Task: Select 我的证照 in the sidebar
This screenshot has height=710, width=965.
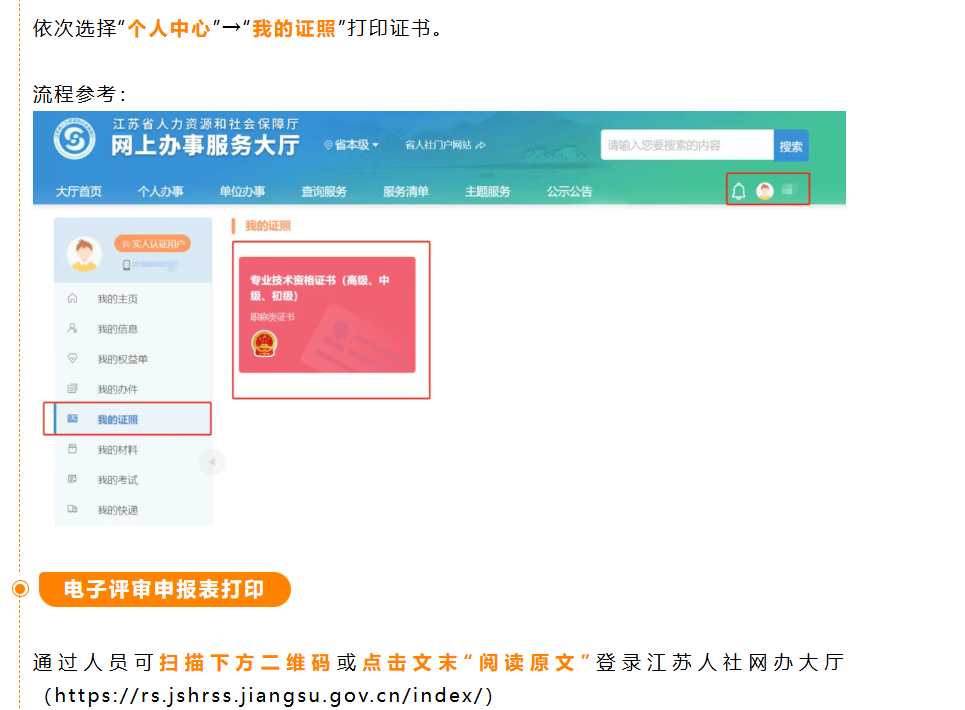Action: click(x=118, y=419)
